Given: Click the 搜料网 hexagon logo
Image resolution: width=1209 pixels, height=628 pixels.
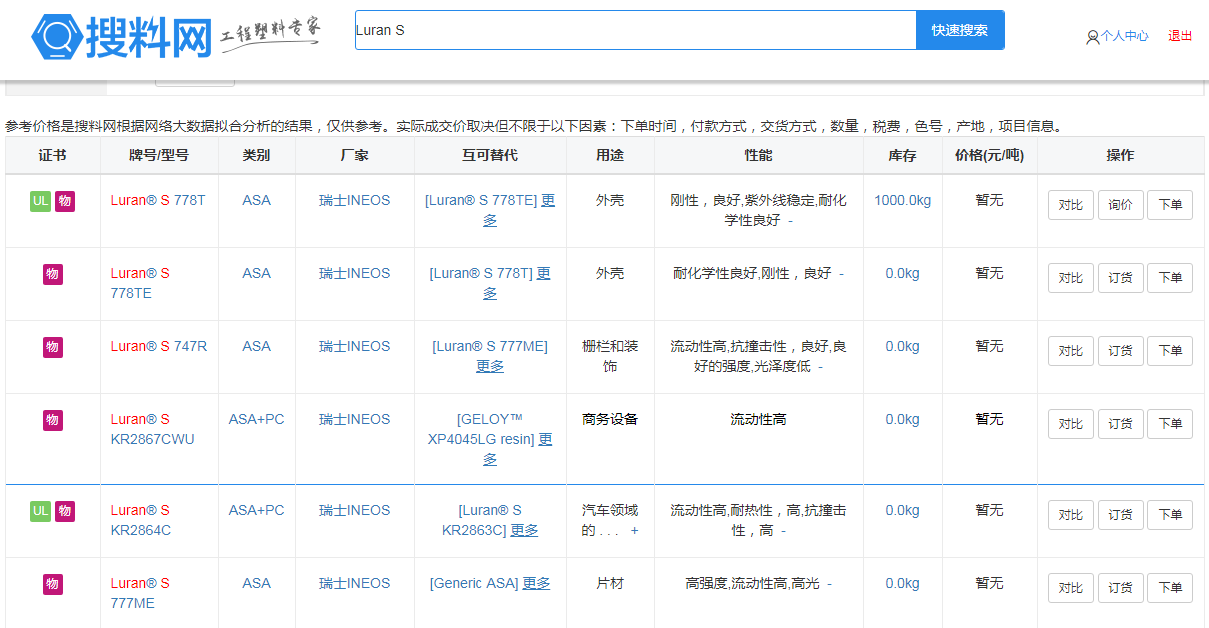Looking at the screenshot, I should click(x=57, y=37).
